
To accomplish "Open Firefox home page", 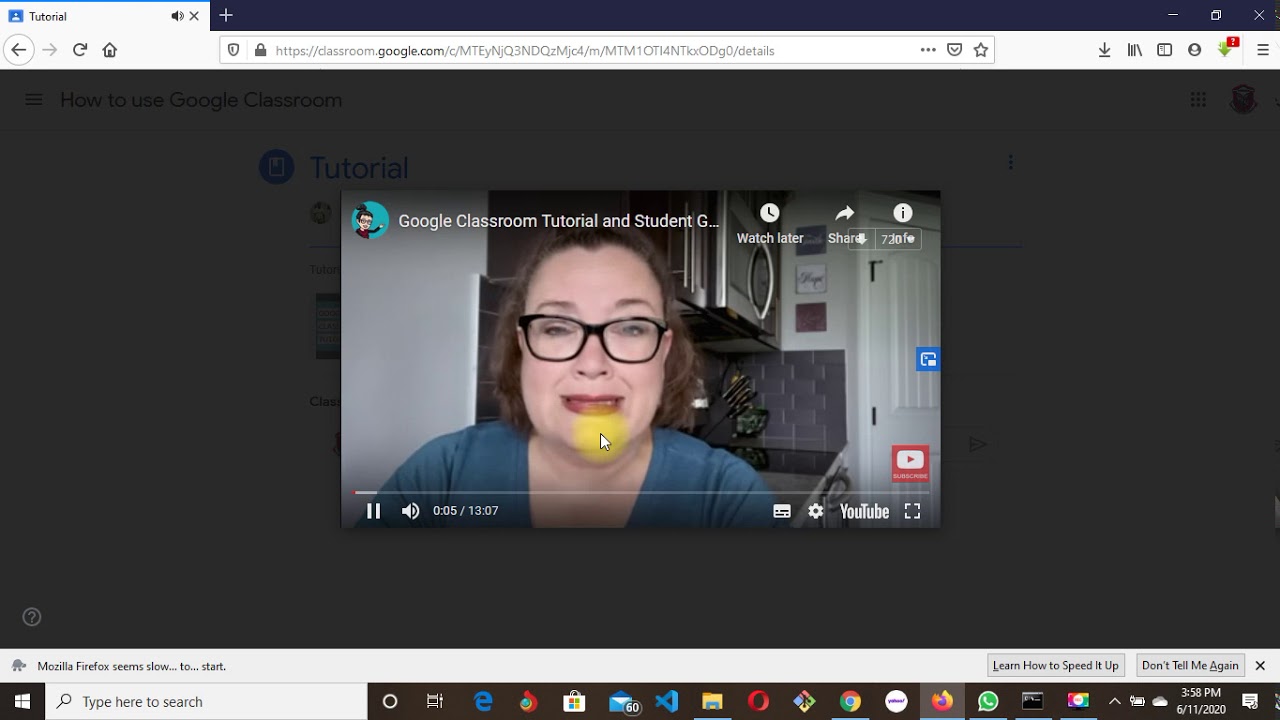I will (110, 50).
